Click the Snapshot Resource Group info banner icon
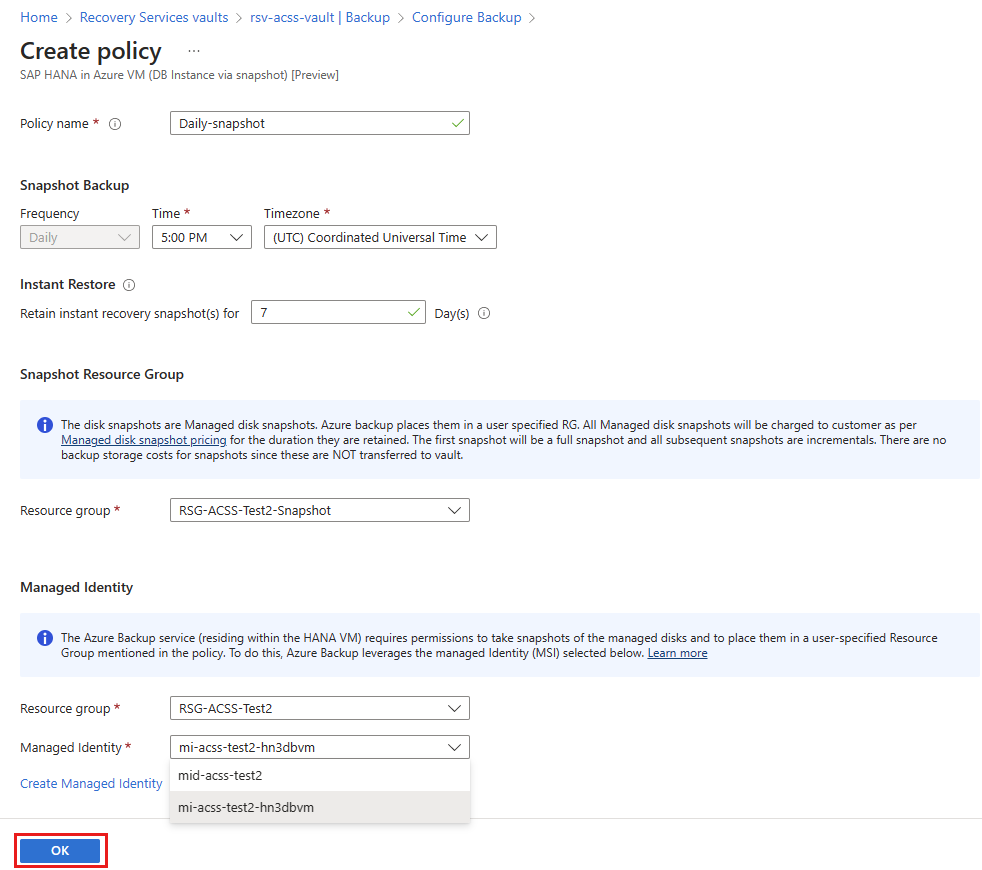 click(x=45, y=425)
